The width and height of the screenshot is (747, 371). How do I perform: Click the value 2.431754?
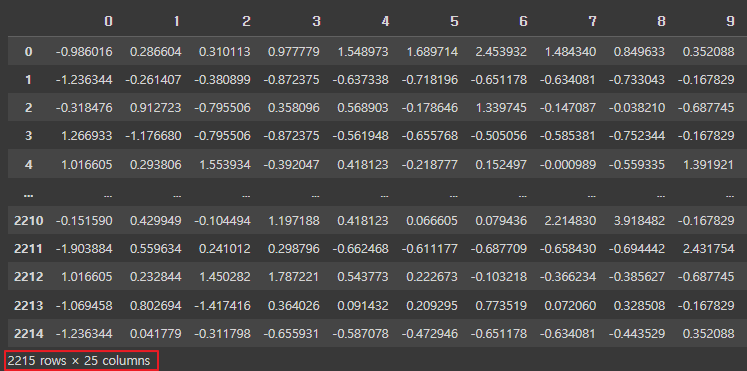pos(708,249)
